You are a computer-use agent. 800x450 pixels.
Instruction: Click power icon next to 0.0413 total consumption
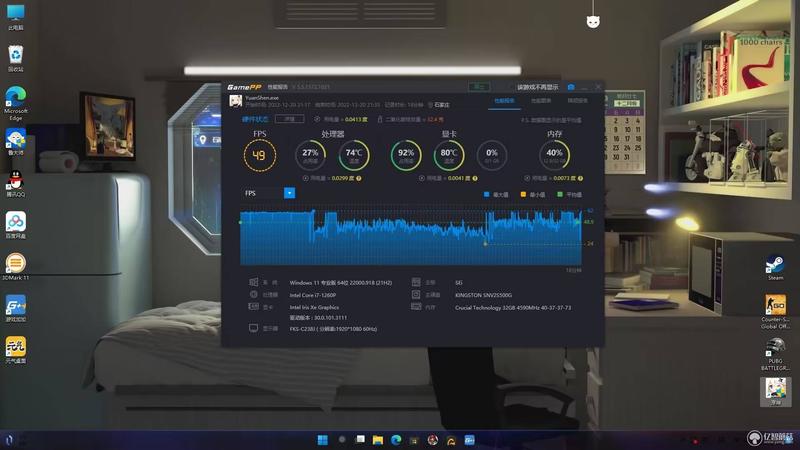(x=317, y=119)
